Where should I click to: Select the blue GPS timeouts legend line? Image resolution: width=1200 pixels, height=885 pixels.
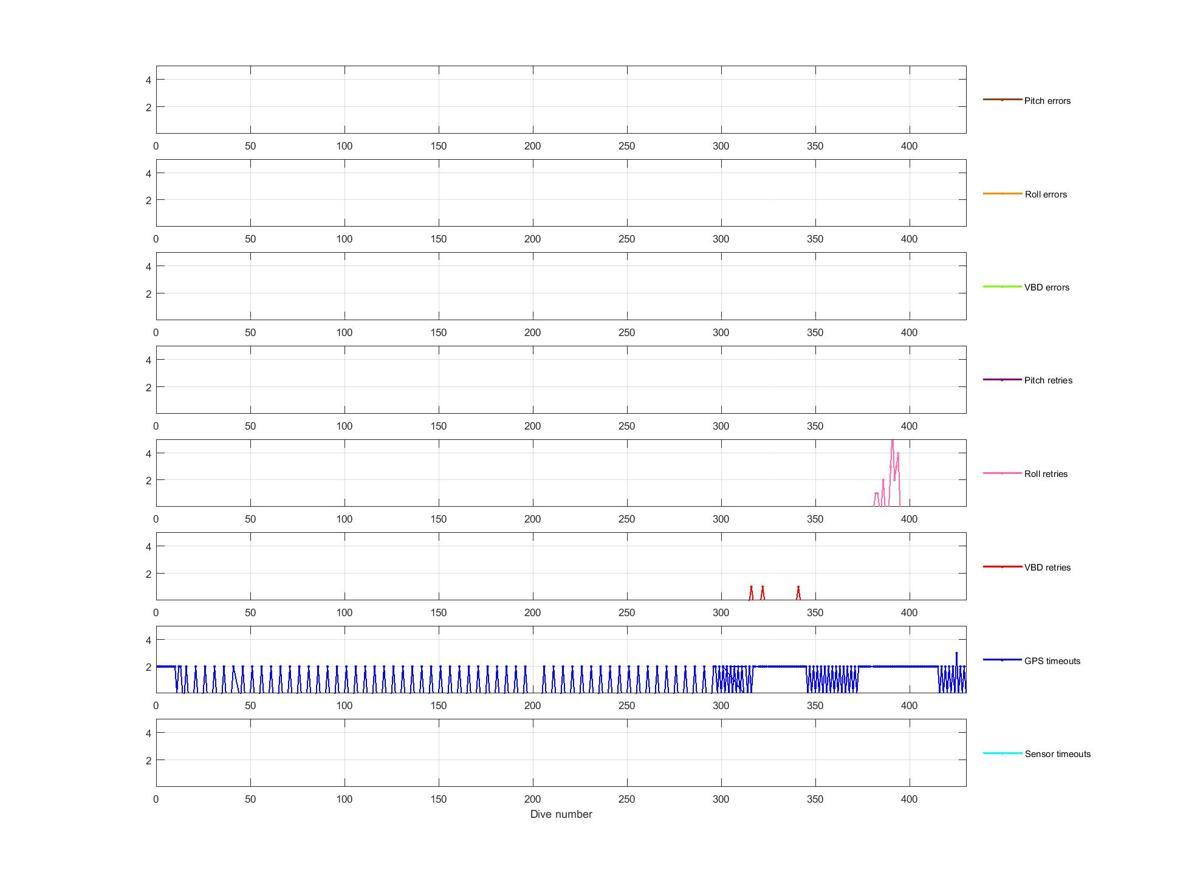(1002, 660)
